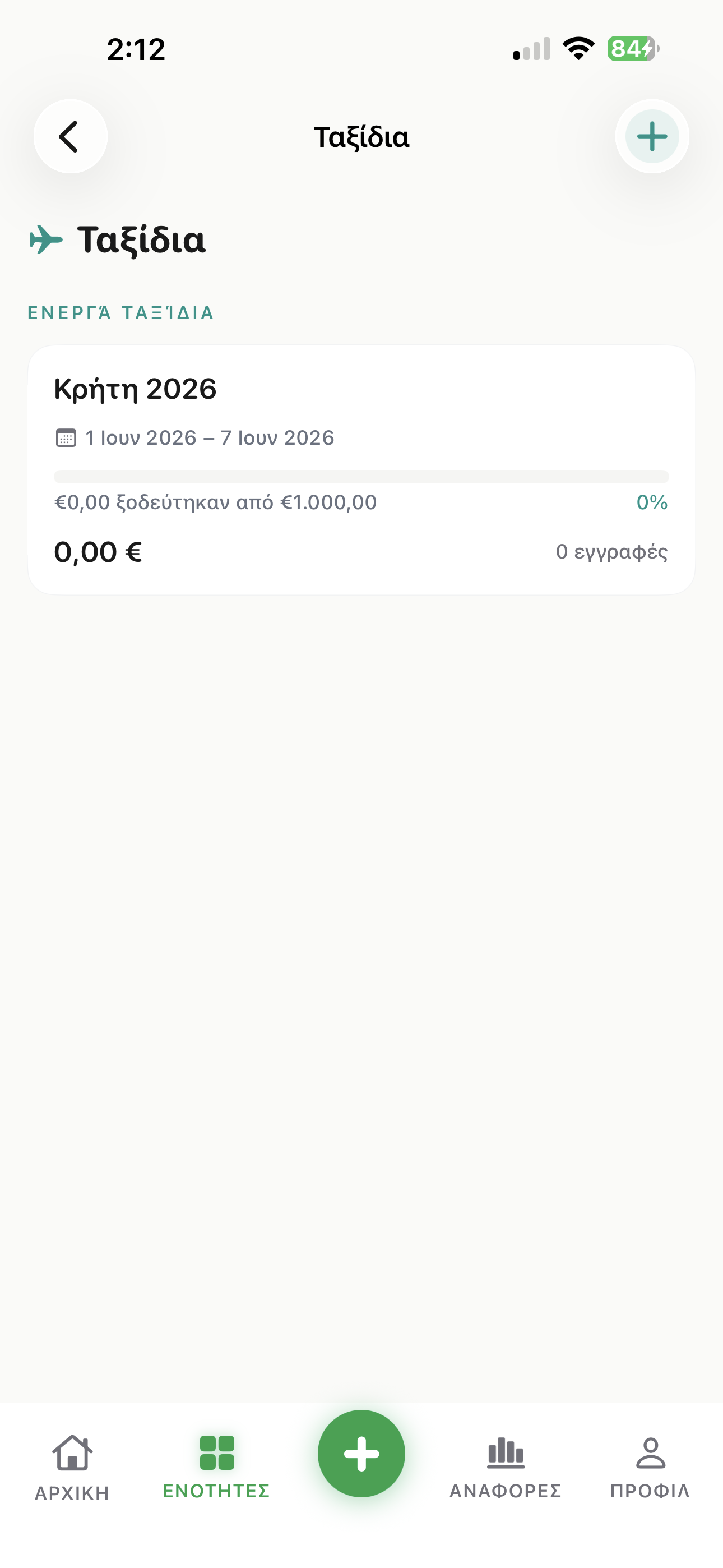The height and width of the screenshot is (1568, 723).
Task: Click the trip budget progress bar
Action: pos(361,476)
